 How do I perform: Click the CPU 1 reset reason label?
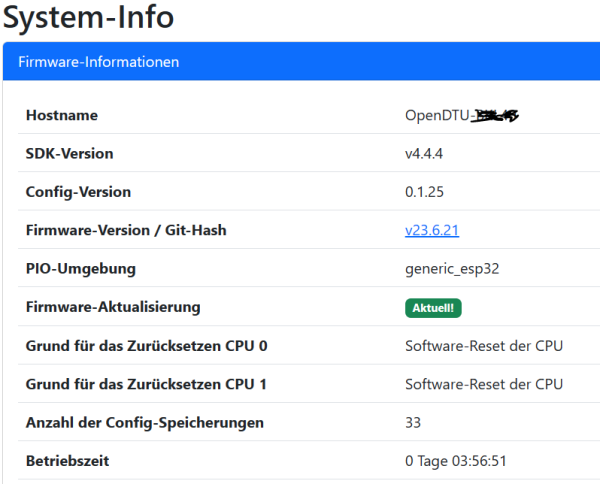pos(146,384)
